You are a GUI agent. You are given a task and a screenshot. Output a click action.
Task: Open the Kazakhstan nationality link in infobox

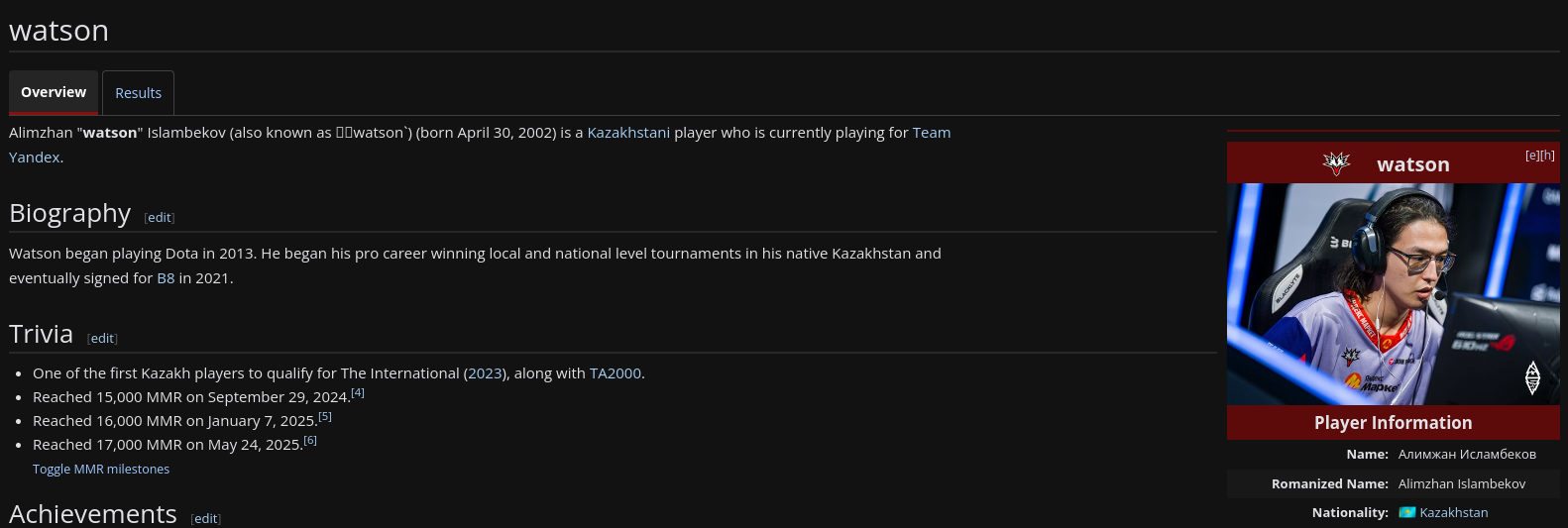pos(1454,512)
